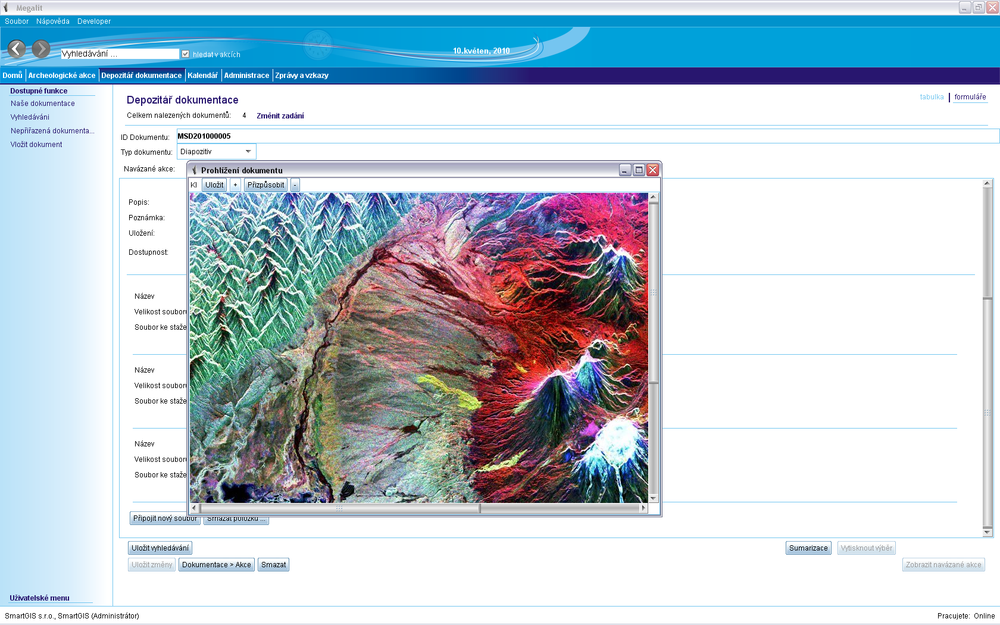
Task: Zoom out with the - button
Action: pyautogui.click(x=295, y=185)
